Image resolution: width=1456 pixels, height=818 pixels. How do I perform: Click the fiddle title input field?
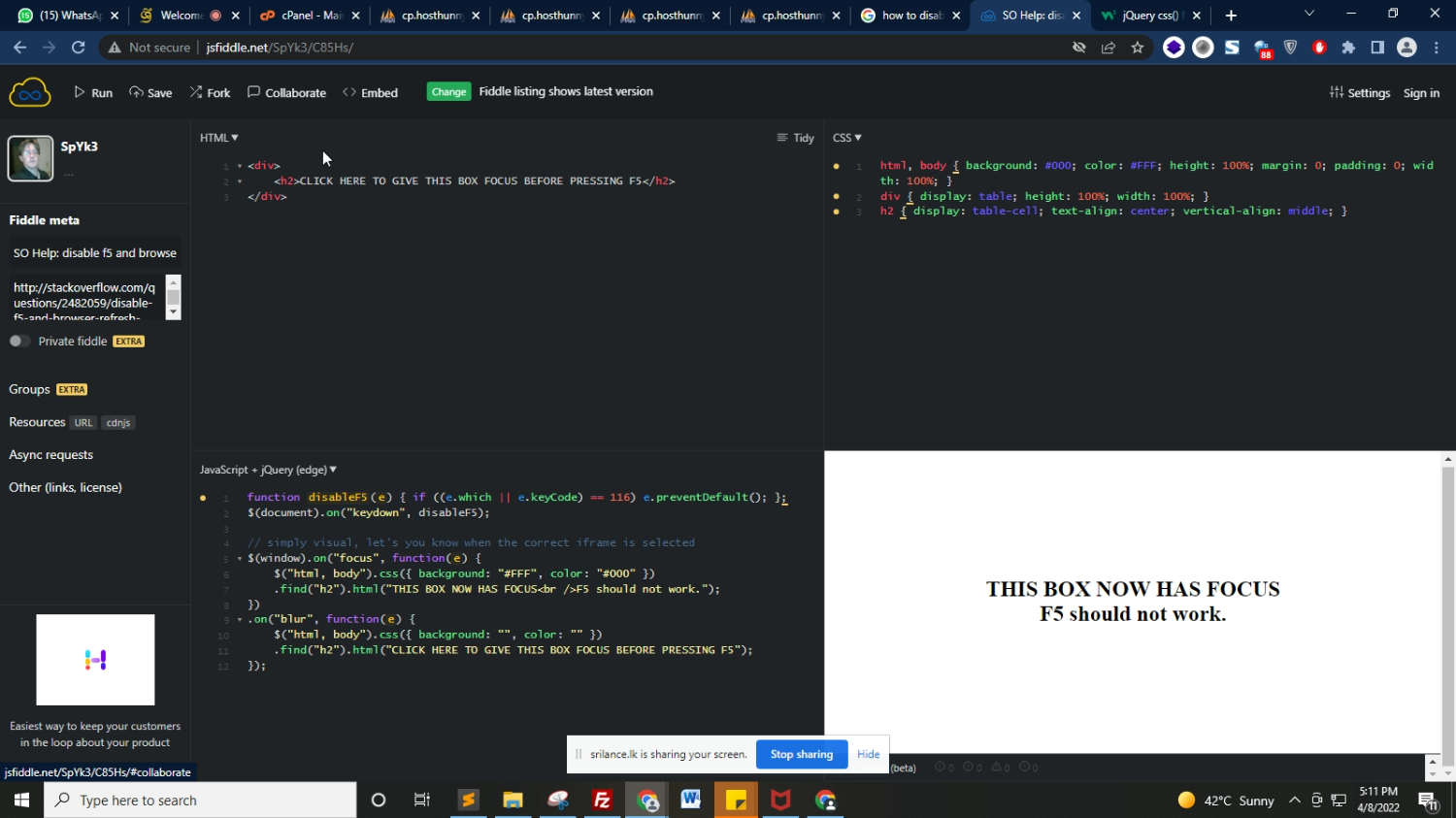click(95, 253)
